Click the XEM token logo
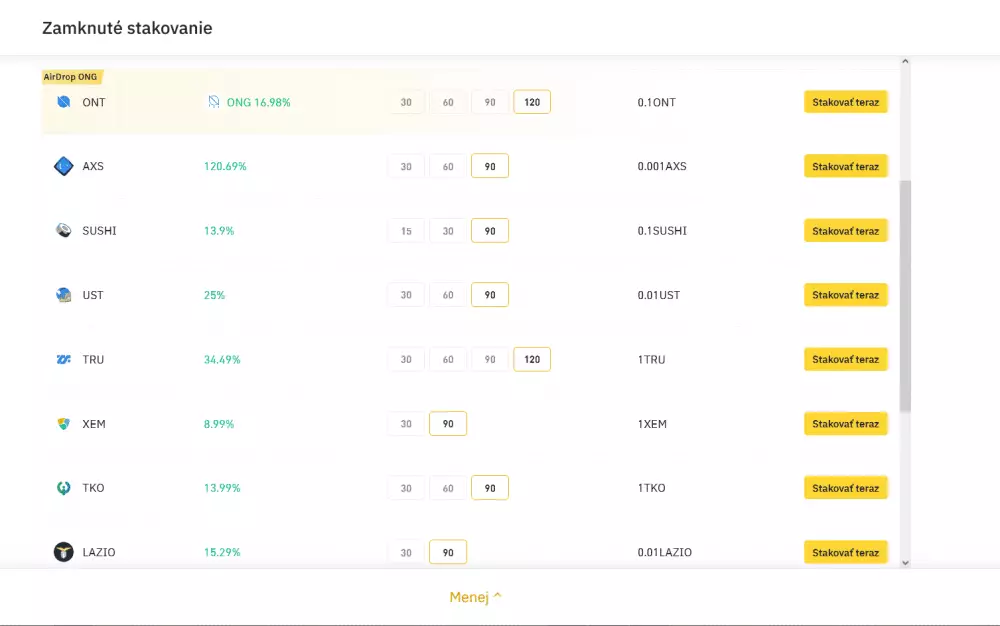The width and height of the screenshot is (1000, 626). [x=63, y=423]
